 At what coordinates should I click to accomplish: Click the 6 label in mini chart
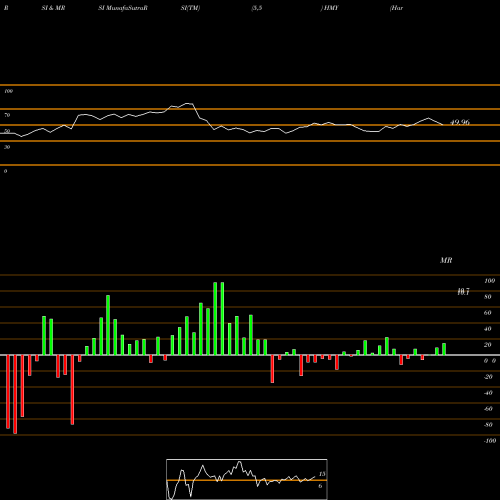[x=320, y=486]
